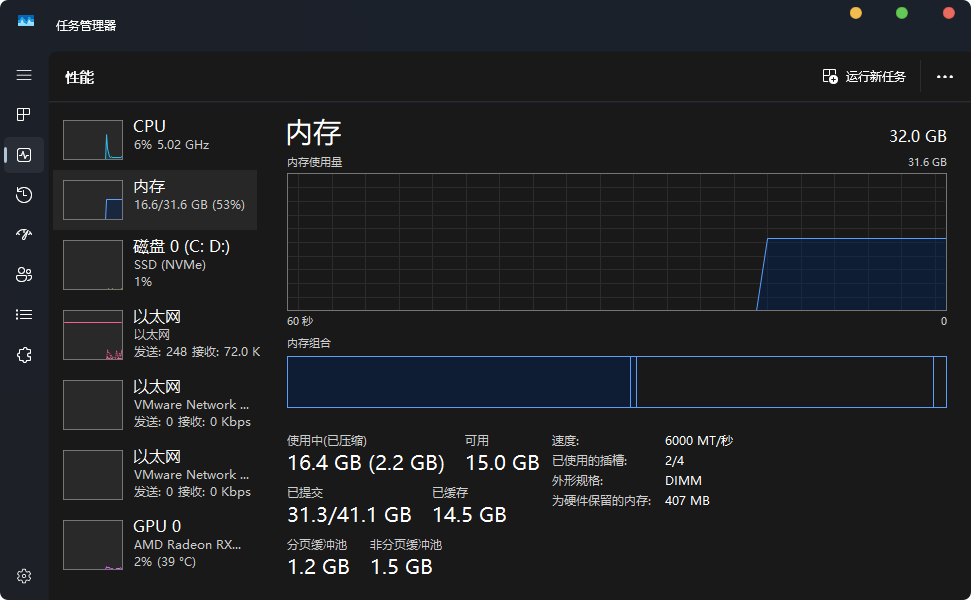Open the hamburger navigation menu
The width and height of the screenshot is (971, 600).
click(x=24, y=75)
